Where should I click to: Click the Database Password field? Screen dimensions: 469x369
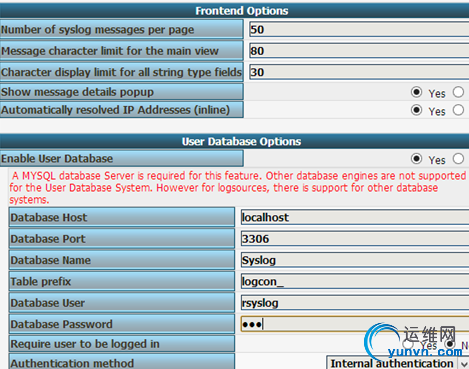(355, 324)
